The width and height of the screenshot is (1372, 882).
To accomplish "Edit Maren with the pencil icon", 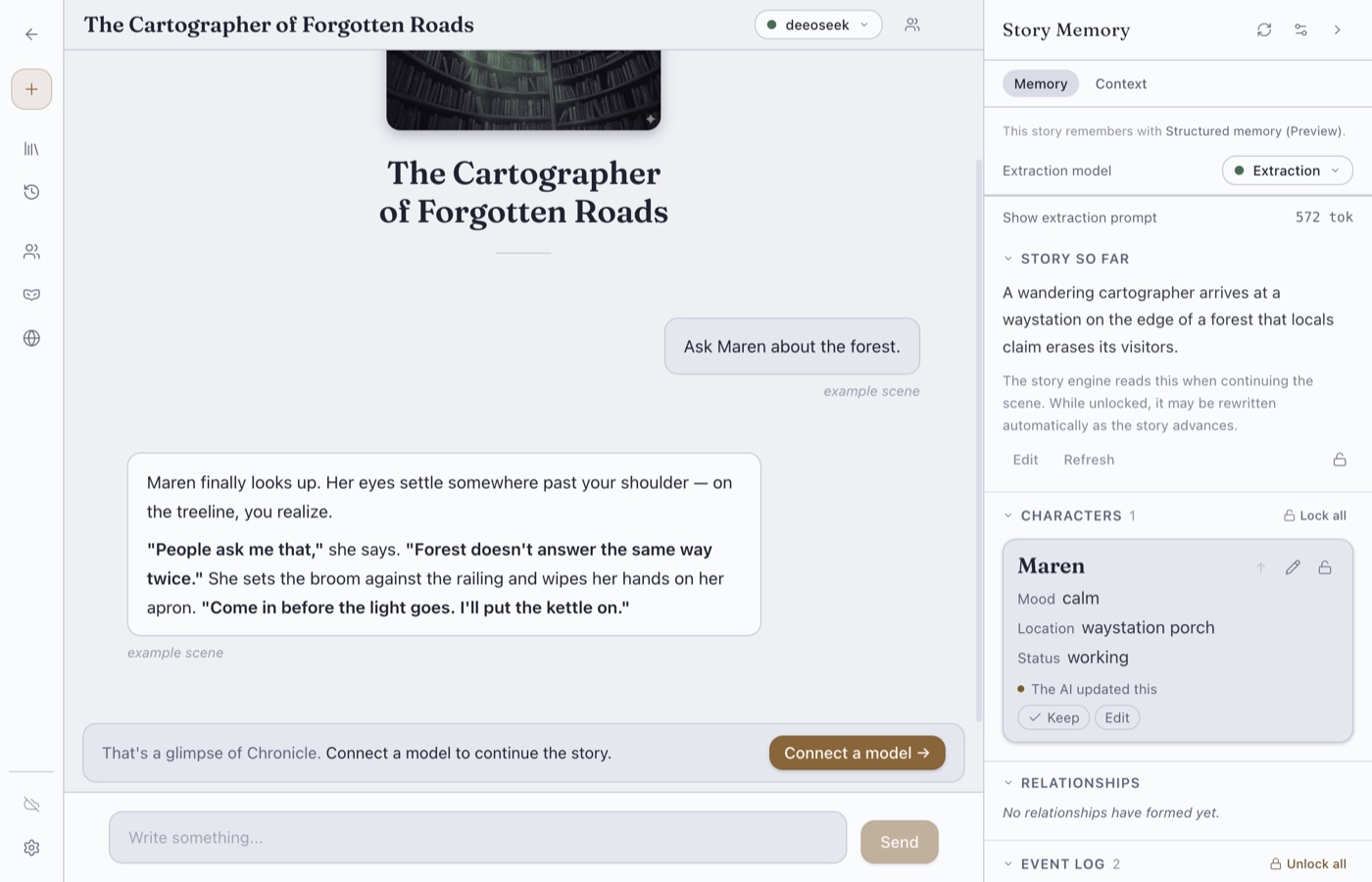I will (x=1293, y=567).
